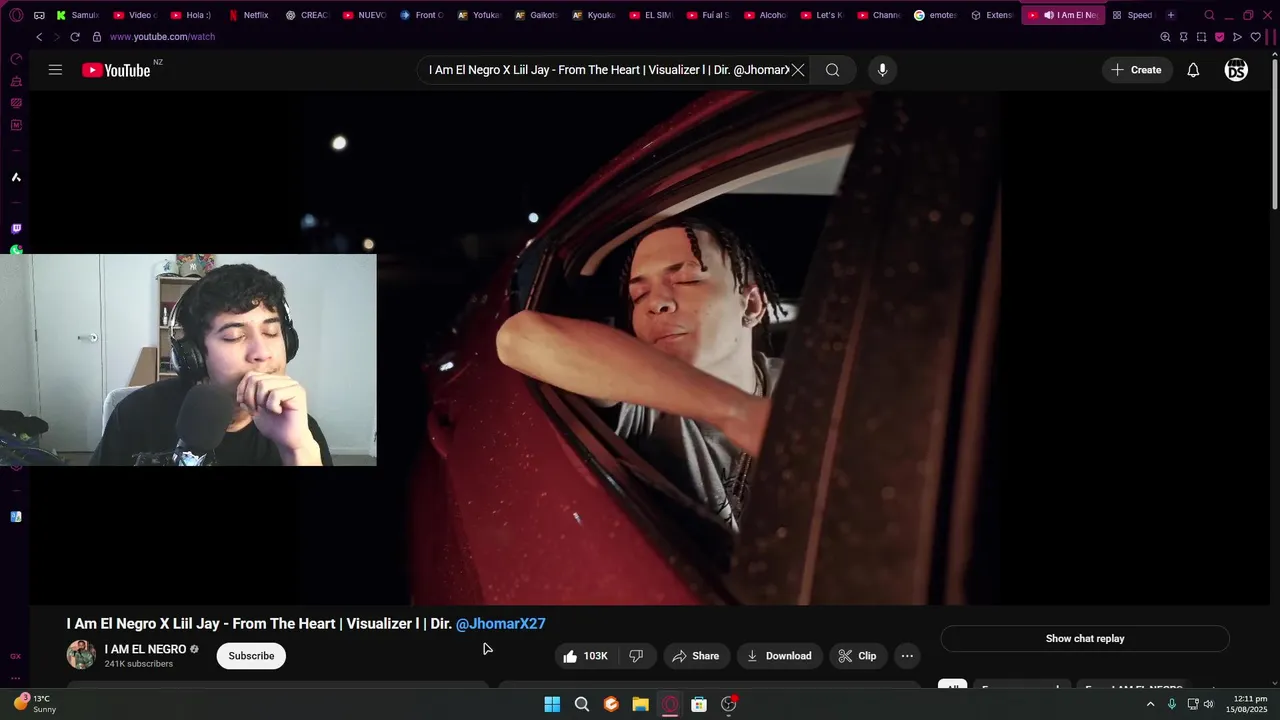This screenshot has height=720, width=1280.
Task: Start voice search with the microphone
Action: click(882, 70)
